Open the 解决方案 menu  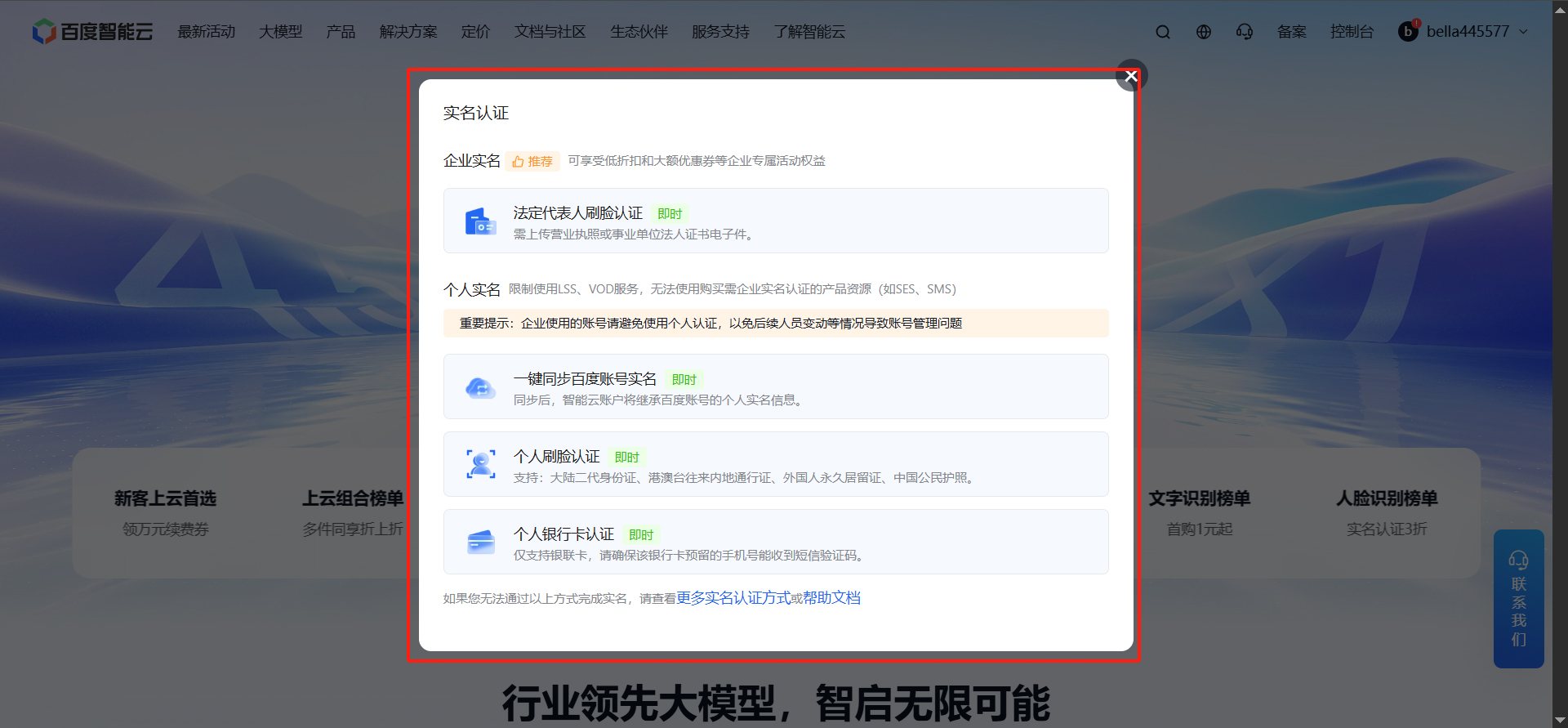click(408, 32)
